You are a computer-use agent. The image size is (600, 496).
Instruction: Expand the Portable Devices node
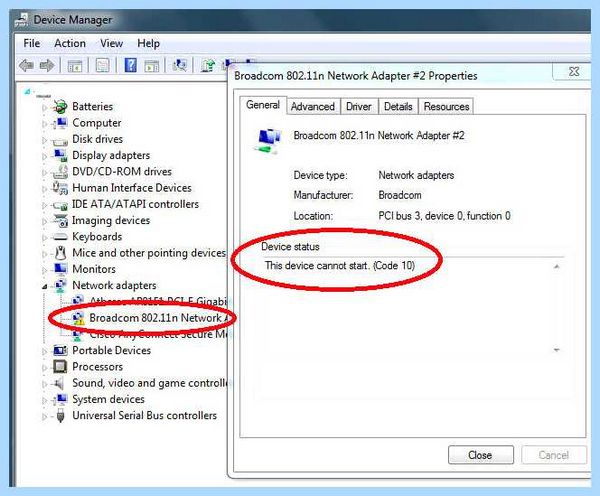point(44,351)
